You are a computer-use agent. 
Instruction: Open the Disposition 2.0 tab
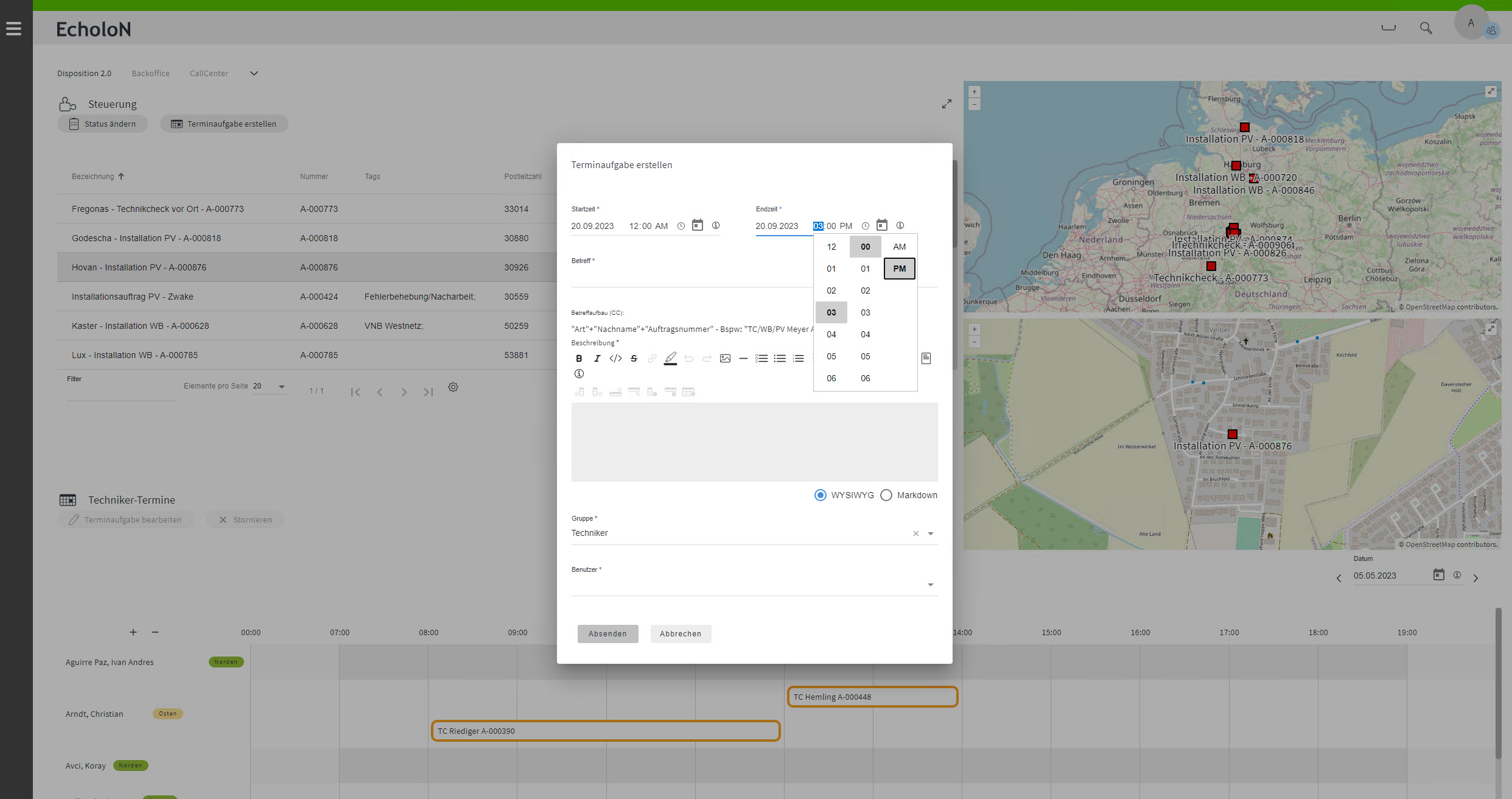tap(84, 74)
